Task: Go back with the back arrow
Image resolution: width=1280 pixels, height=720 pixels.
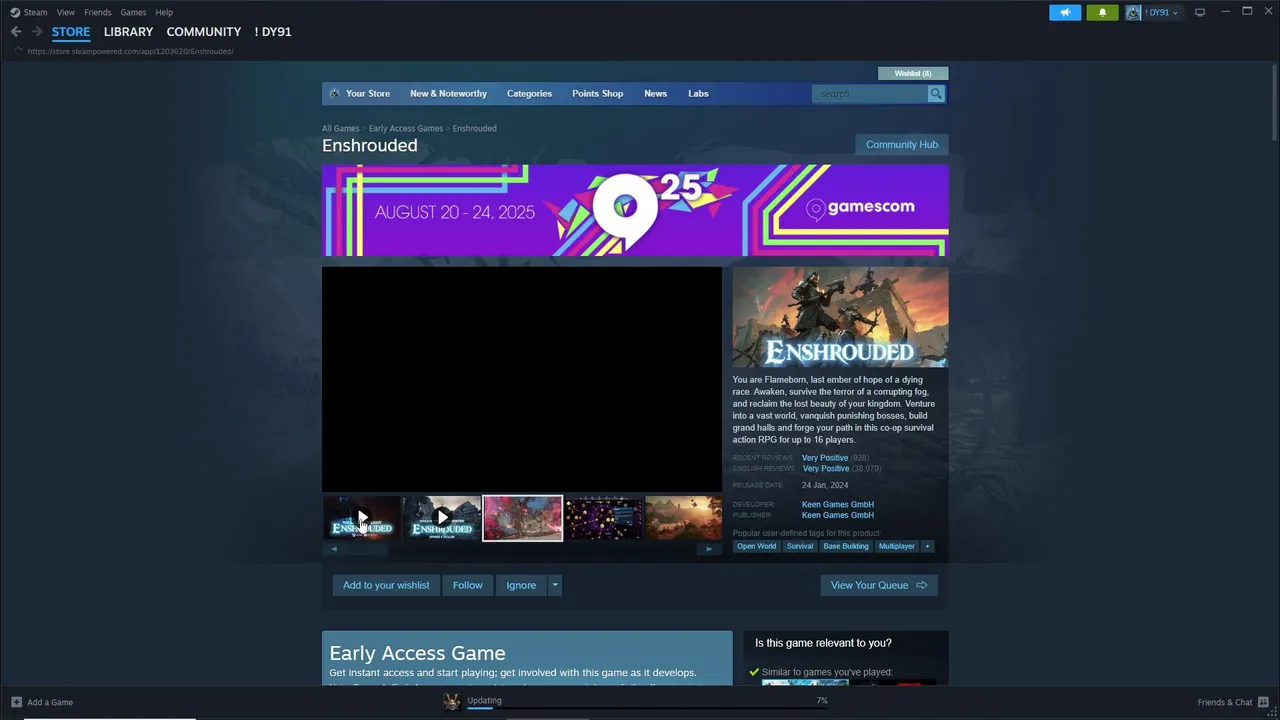Action: (x=16, y=32)
